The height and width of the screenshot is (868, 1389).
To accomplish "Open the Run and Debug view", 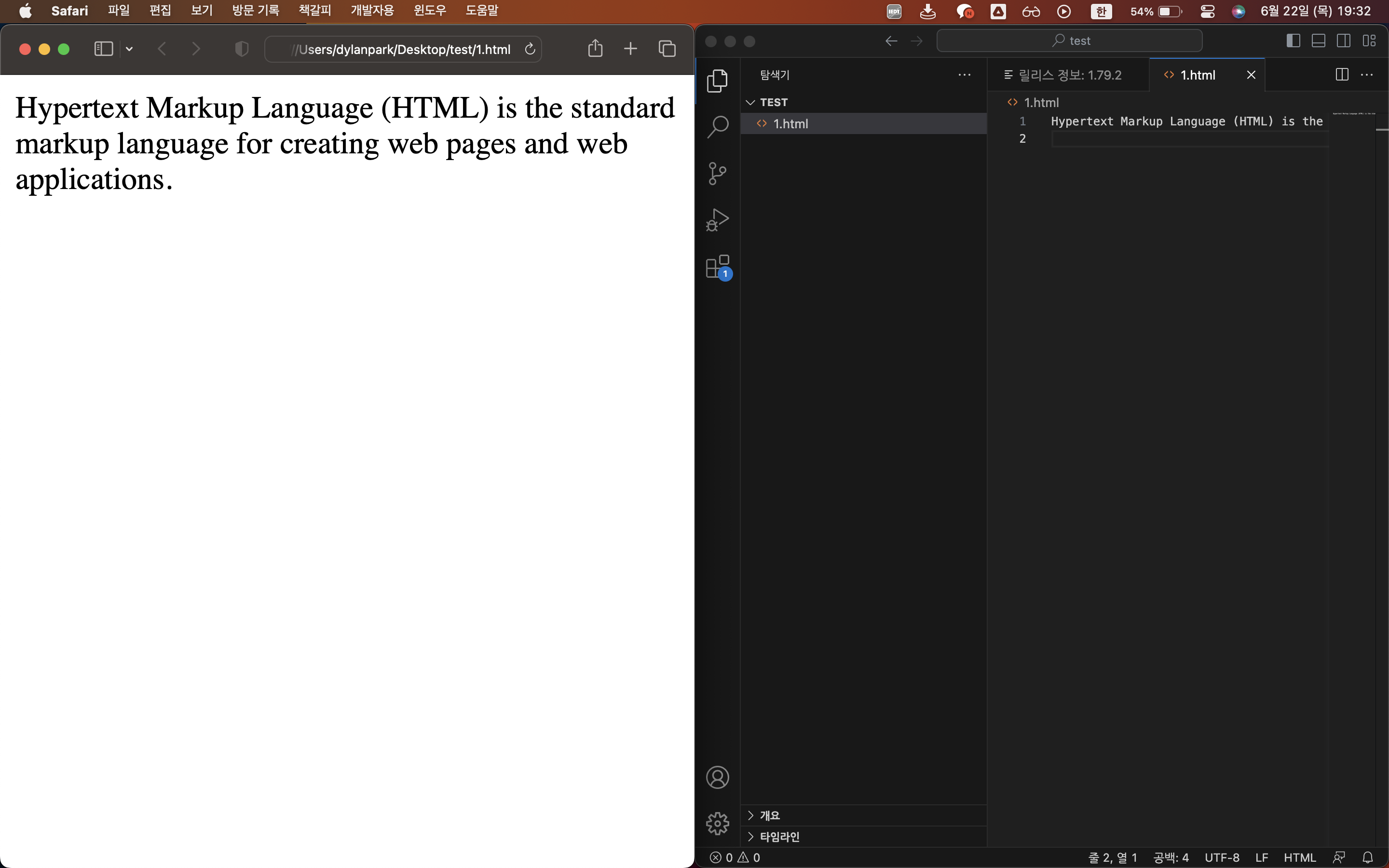I will coord(718,220).
